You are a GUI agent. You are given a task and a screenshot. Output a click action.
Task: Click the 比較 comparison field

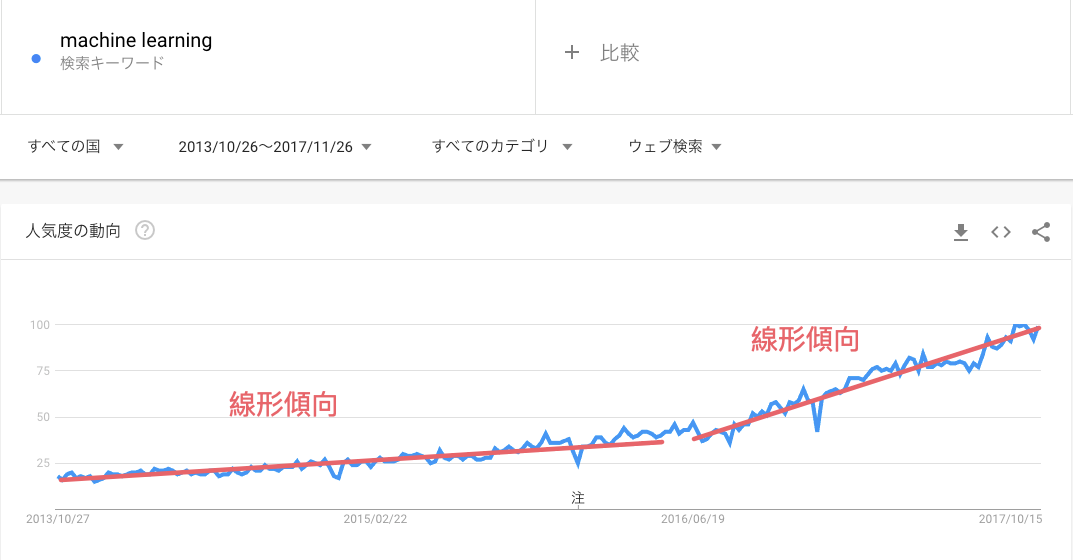pos(620,53)
